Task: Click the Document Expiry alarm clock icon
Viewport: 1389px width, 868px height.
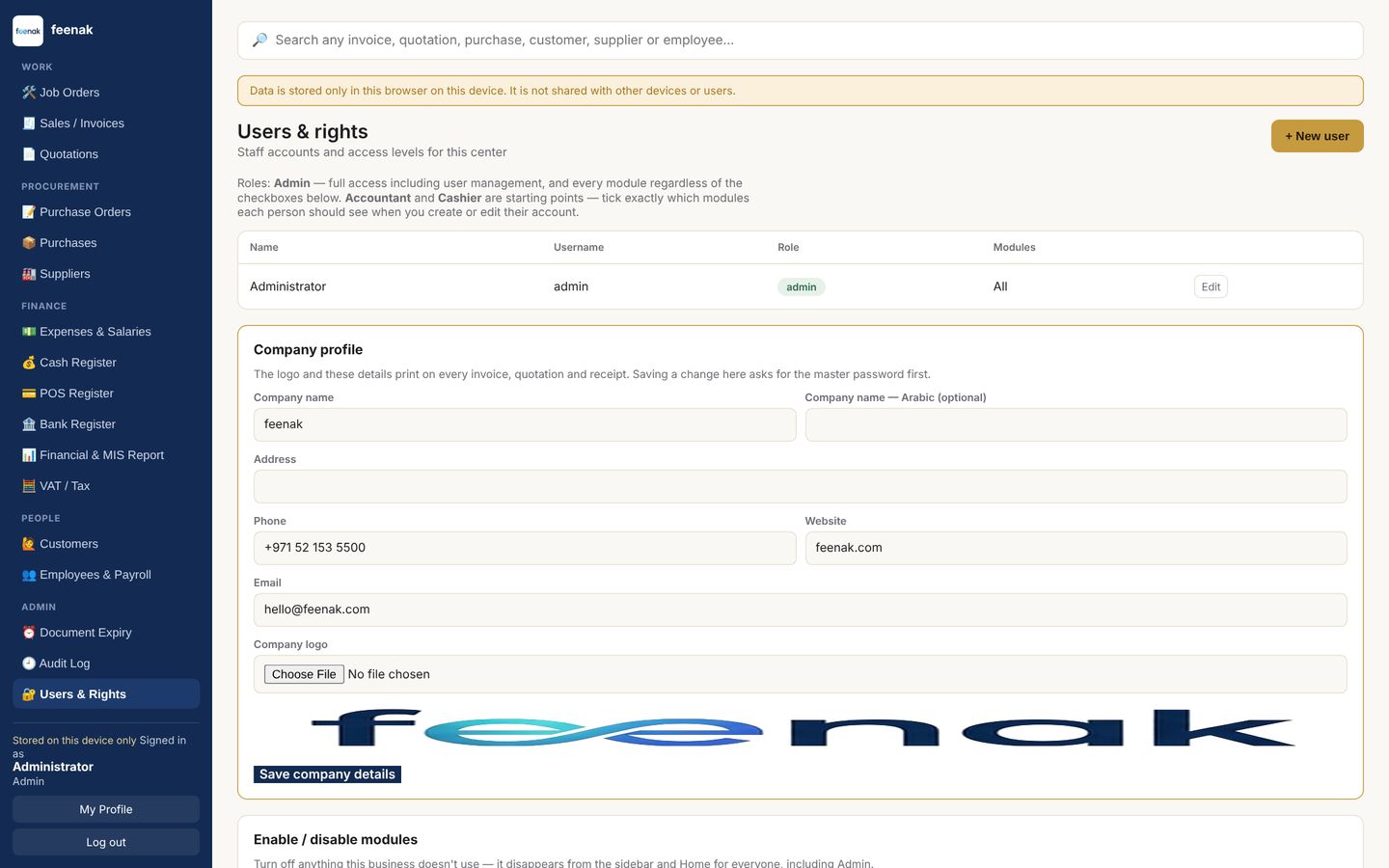Action: pos(29,633)
